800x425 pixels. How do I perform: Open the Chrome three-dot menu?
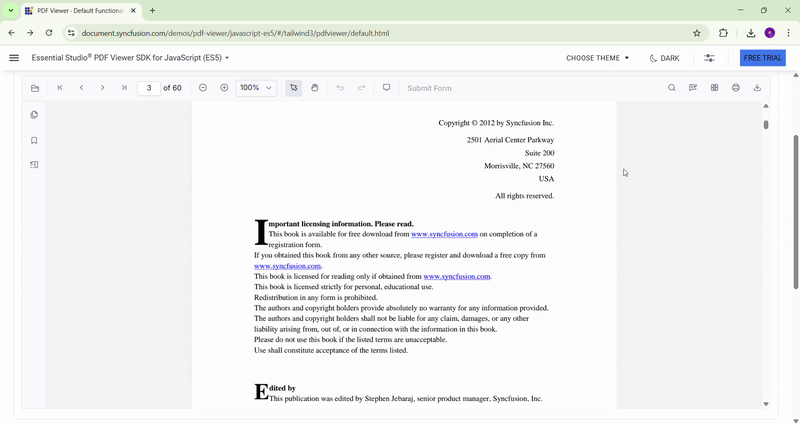pyautogui.click(x=788, y=33)
